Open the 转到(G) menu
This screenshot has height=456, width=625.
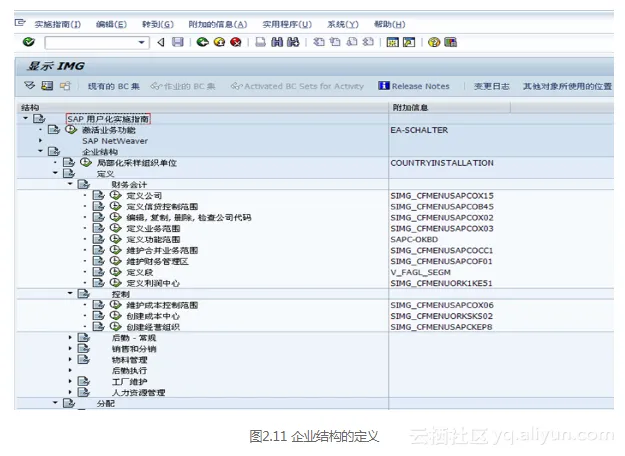pos(158,24)
